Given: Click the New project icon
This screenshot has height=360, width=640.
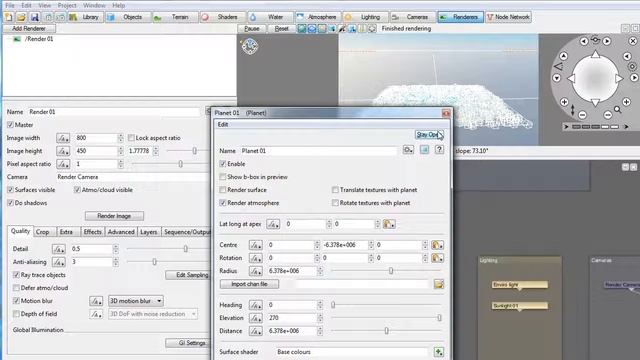Looking at the screenshot, I should [9, 17].
